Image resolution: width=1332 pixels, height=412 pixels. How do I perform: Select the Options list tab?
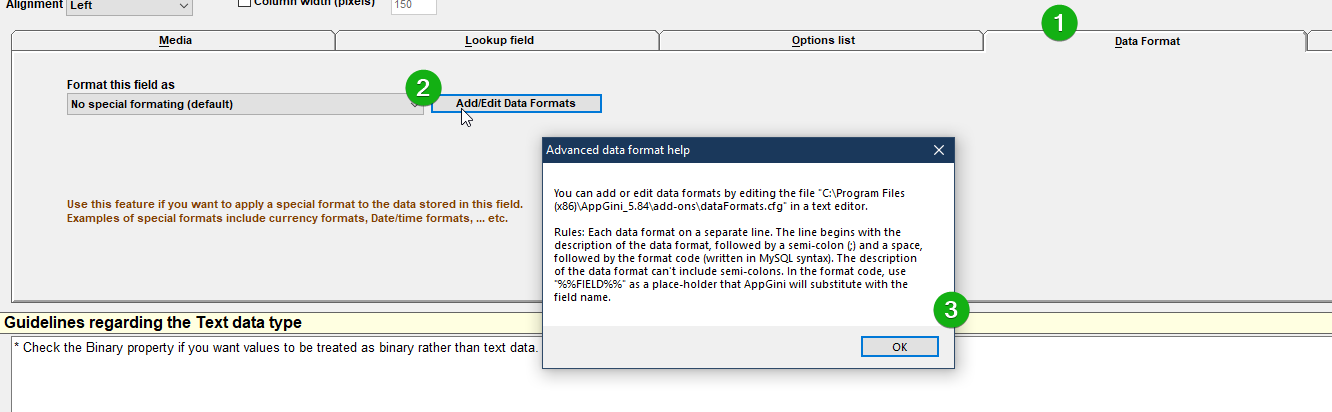(x=822, y=41)
